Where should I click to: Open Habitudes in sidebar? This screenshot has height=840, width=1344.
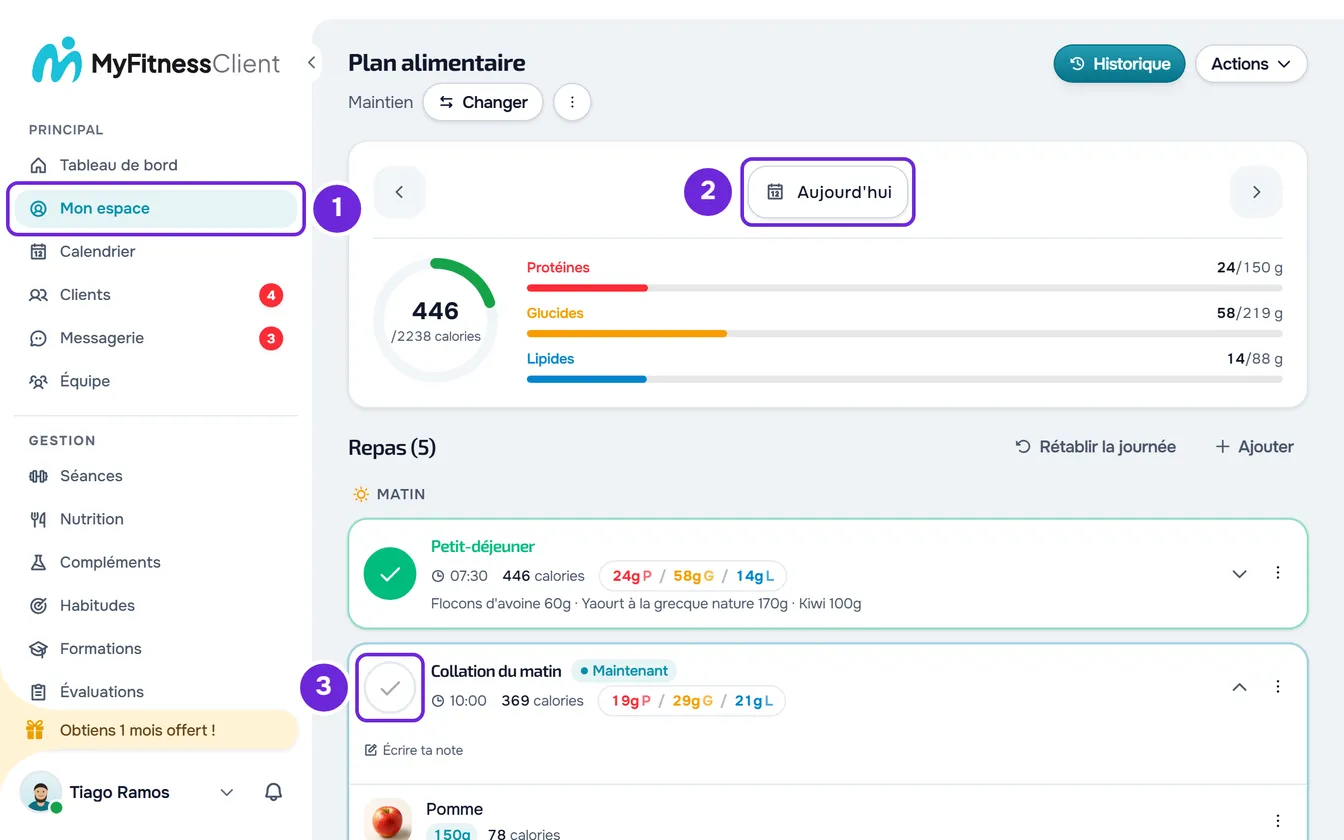coord(156,605)
